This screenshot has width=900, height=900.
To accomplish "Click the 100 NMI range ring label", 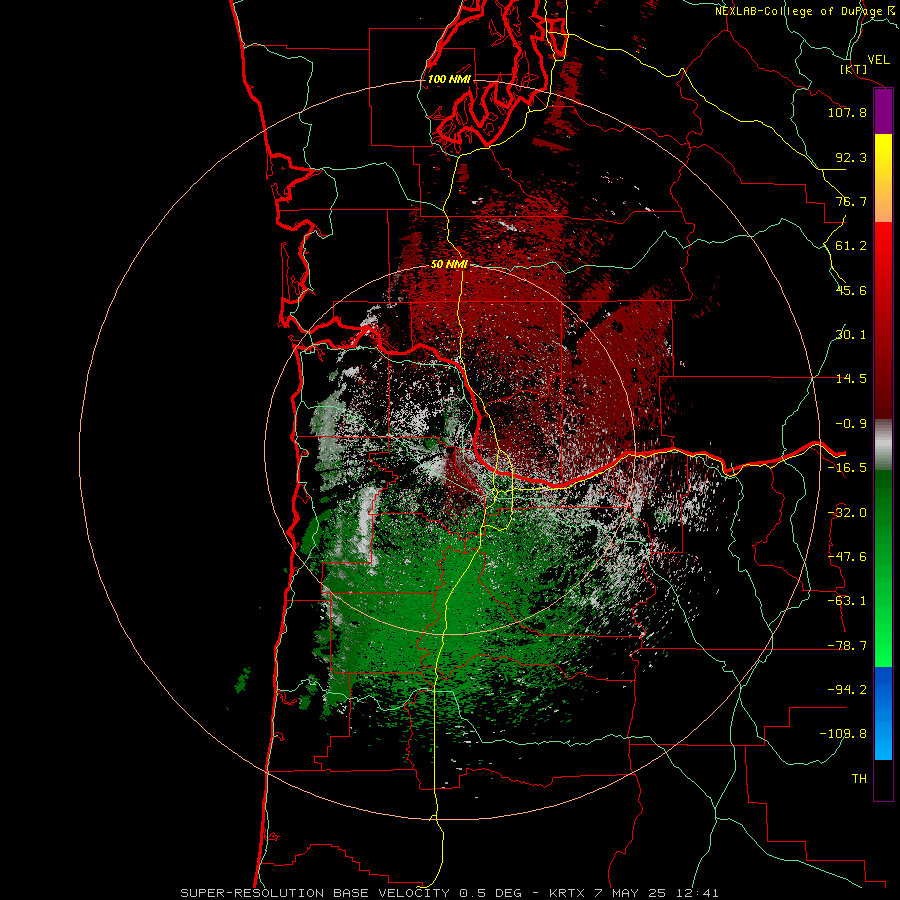I will [449, 79].
